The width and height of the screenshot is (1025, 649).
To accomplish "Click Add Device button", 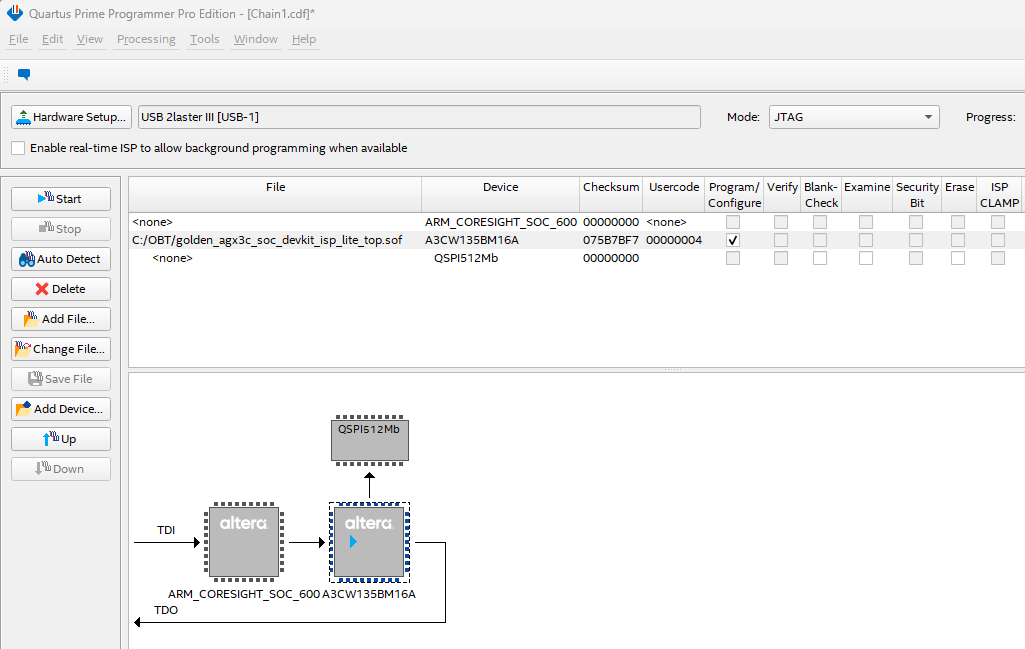I will [x=61, y=409].
